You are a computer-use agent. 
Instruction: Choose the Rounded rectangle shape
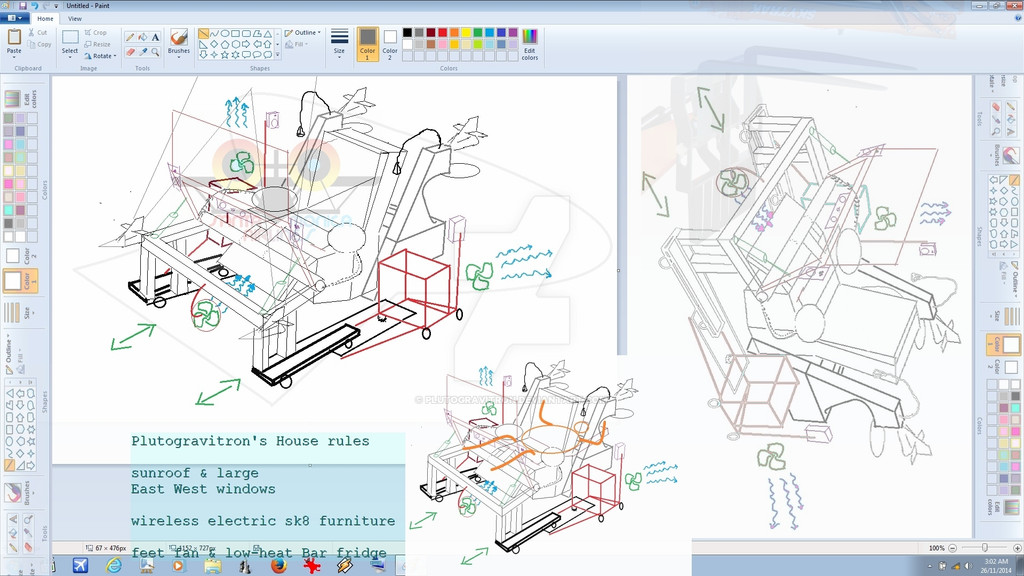(x=246, y=33)
